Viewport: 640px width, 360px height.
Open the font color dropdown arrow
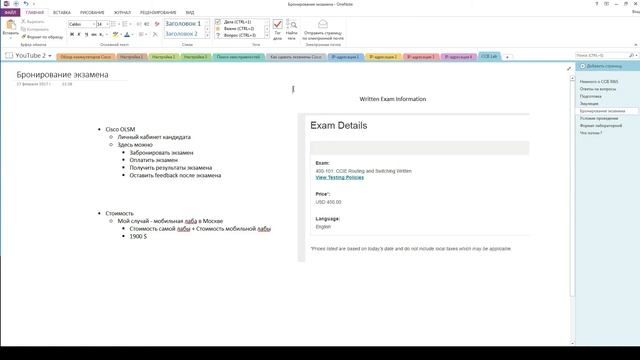tap(132, 35)
